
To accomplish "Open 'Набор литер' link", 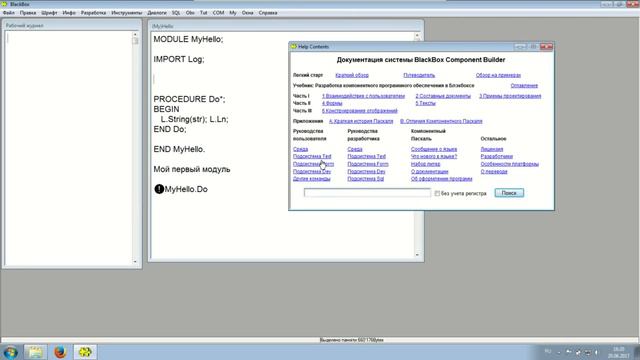I will tap(425, 164).
